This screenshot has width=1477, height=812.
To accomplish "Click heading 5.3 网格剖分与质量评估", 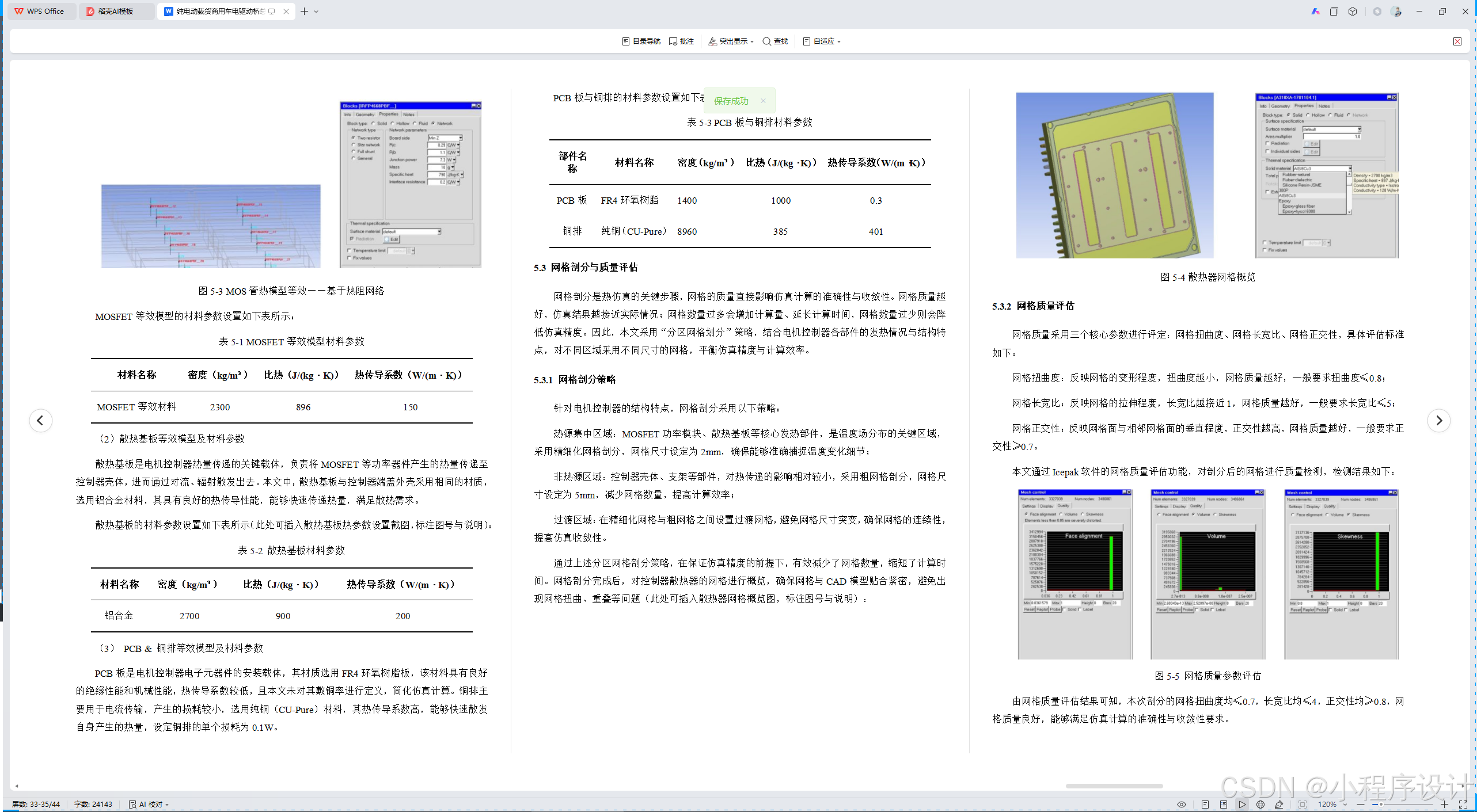I will coord(586,268).
